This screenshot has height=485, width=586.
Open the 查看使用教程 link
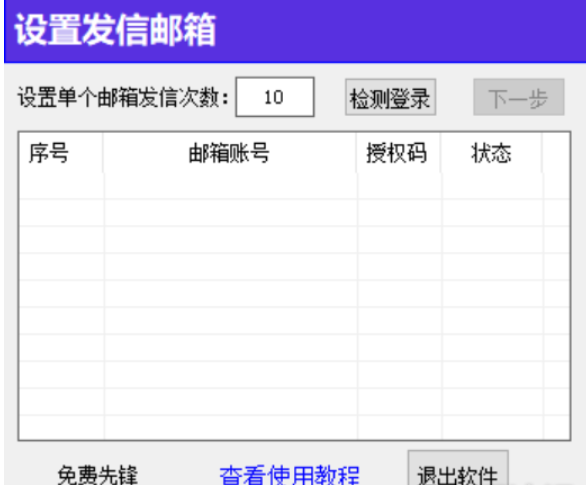289,475
